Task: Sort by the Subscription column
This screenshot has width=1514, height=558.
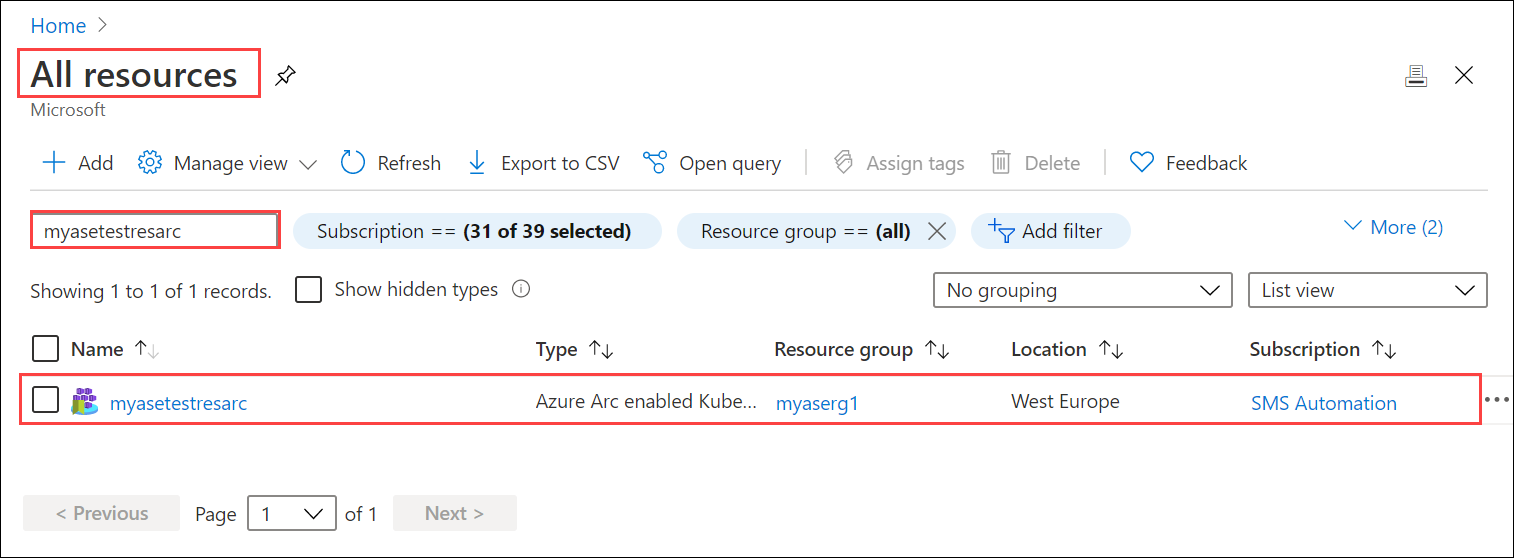Action: coord(1322,349)
